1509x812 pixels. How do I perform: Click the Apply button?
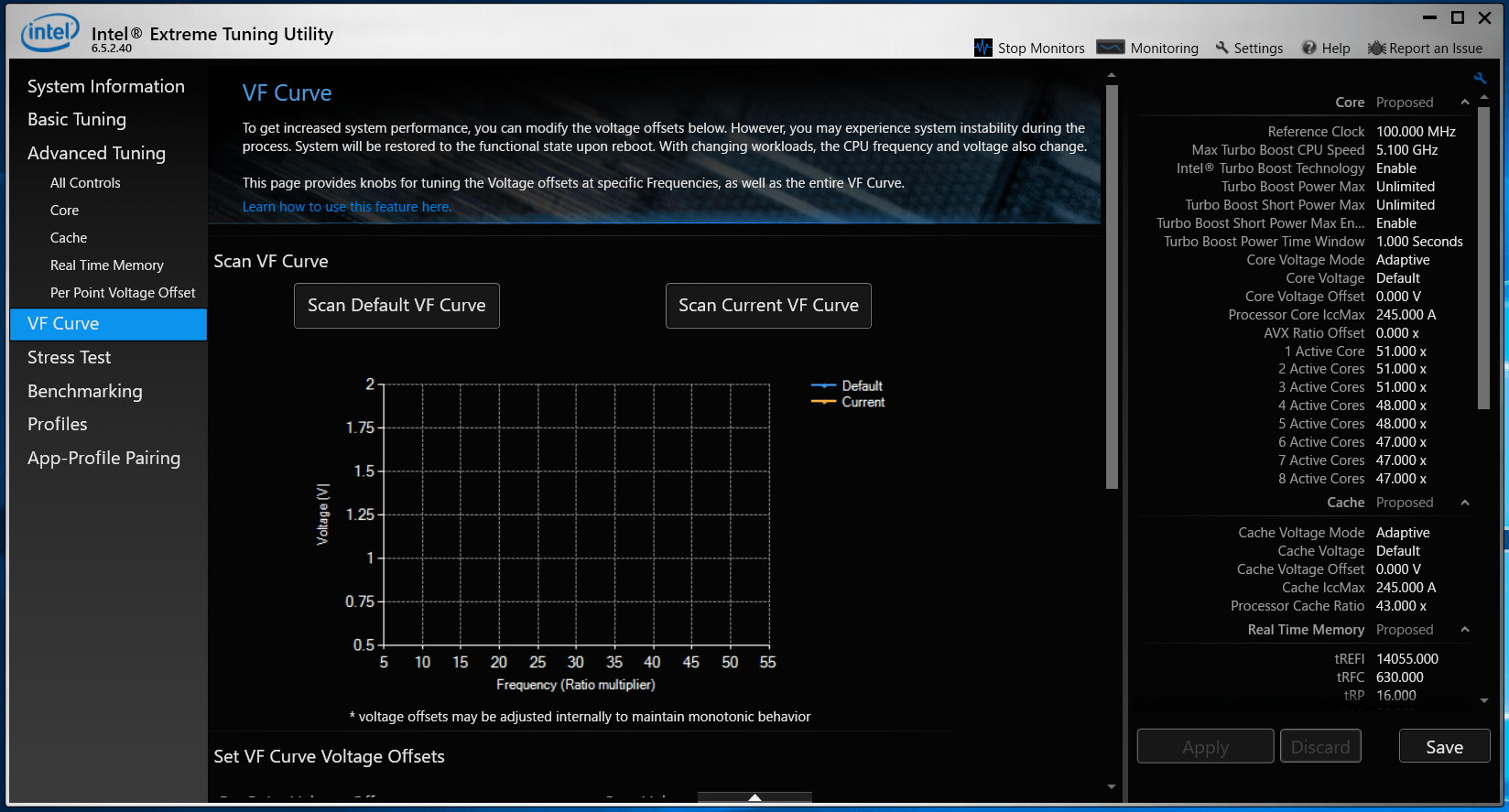click(x=1205, y=747)
